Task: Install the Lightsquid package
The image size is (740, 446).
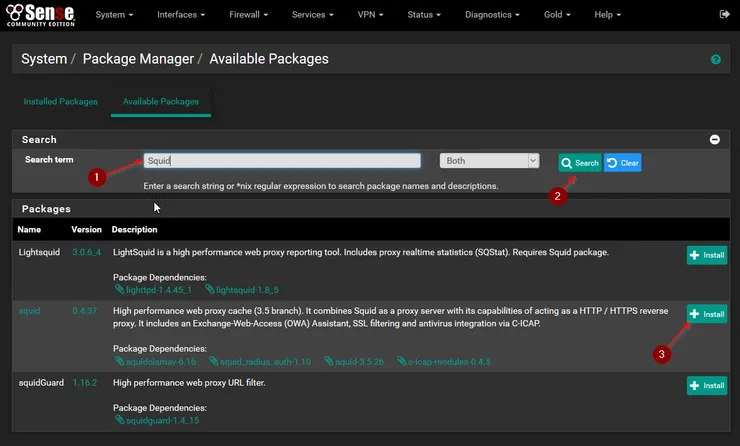Action: coord(707,255)
